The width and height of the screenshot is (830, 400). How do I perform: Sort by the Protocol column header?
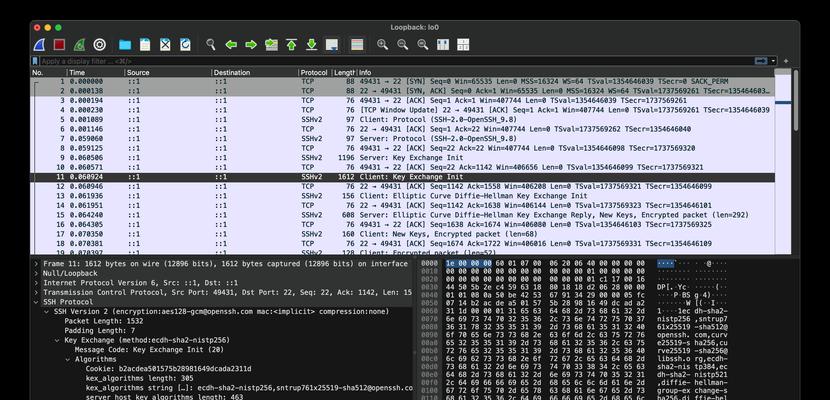point(315,72)
